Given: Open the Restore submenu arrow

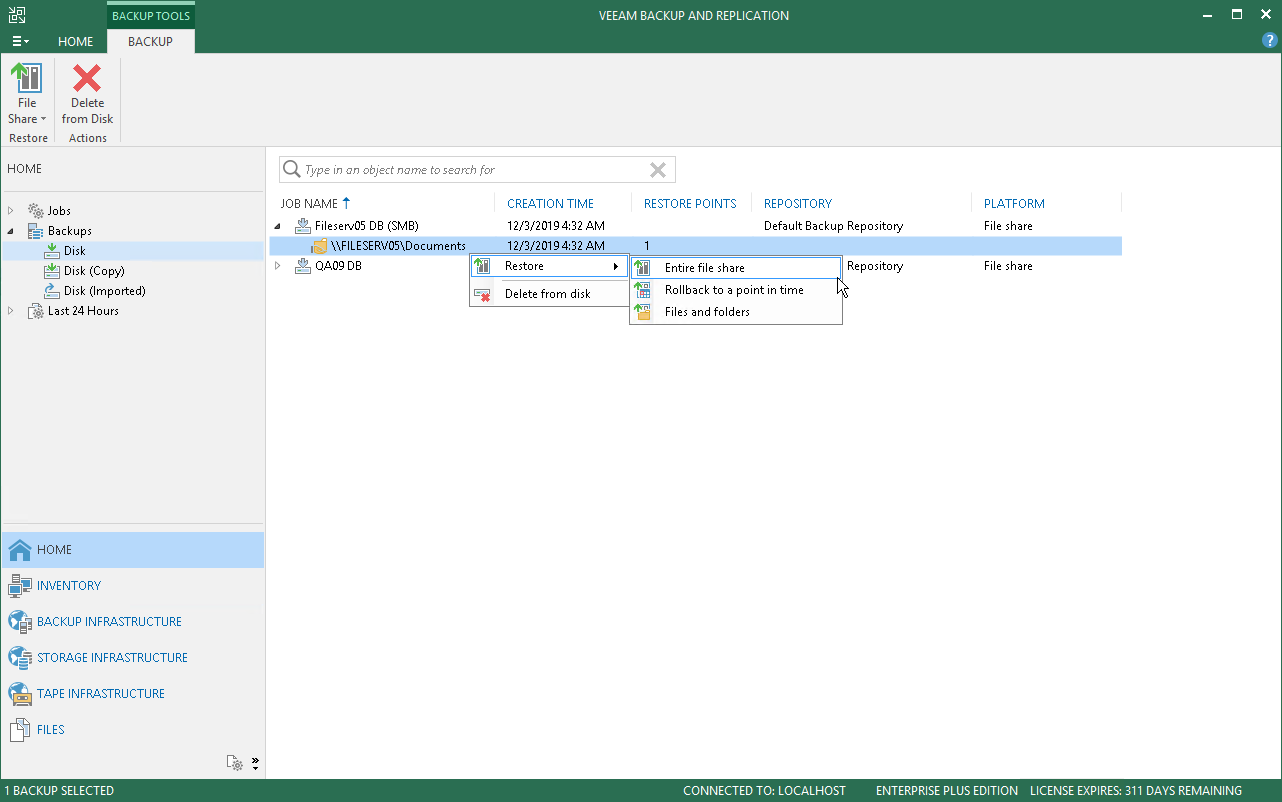Looking at the screenshot, I should tap(616, 266).
